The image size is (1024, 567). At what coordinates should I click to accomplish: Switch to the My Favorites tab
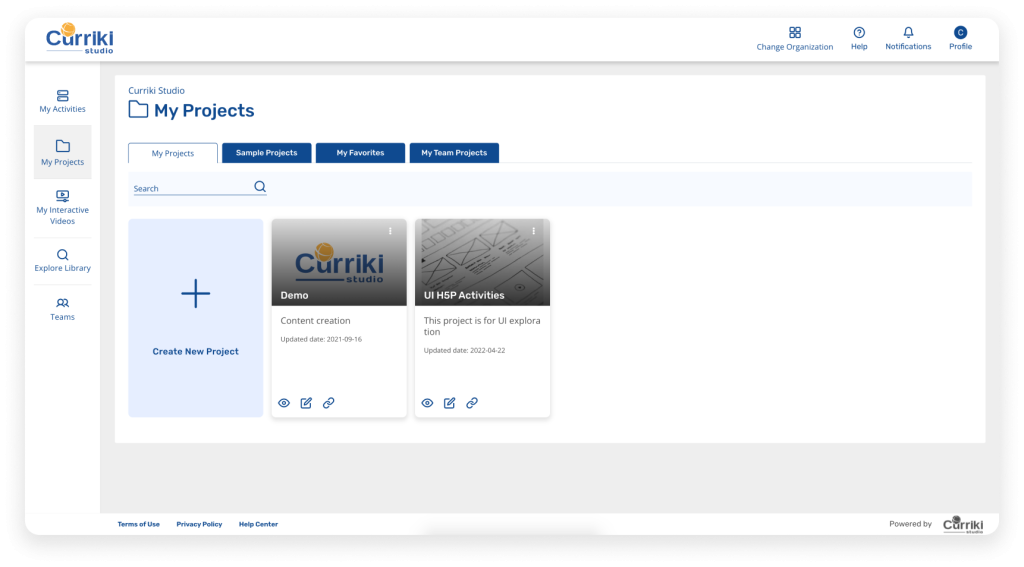click(360, 153)
